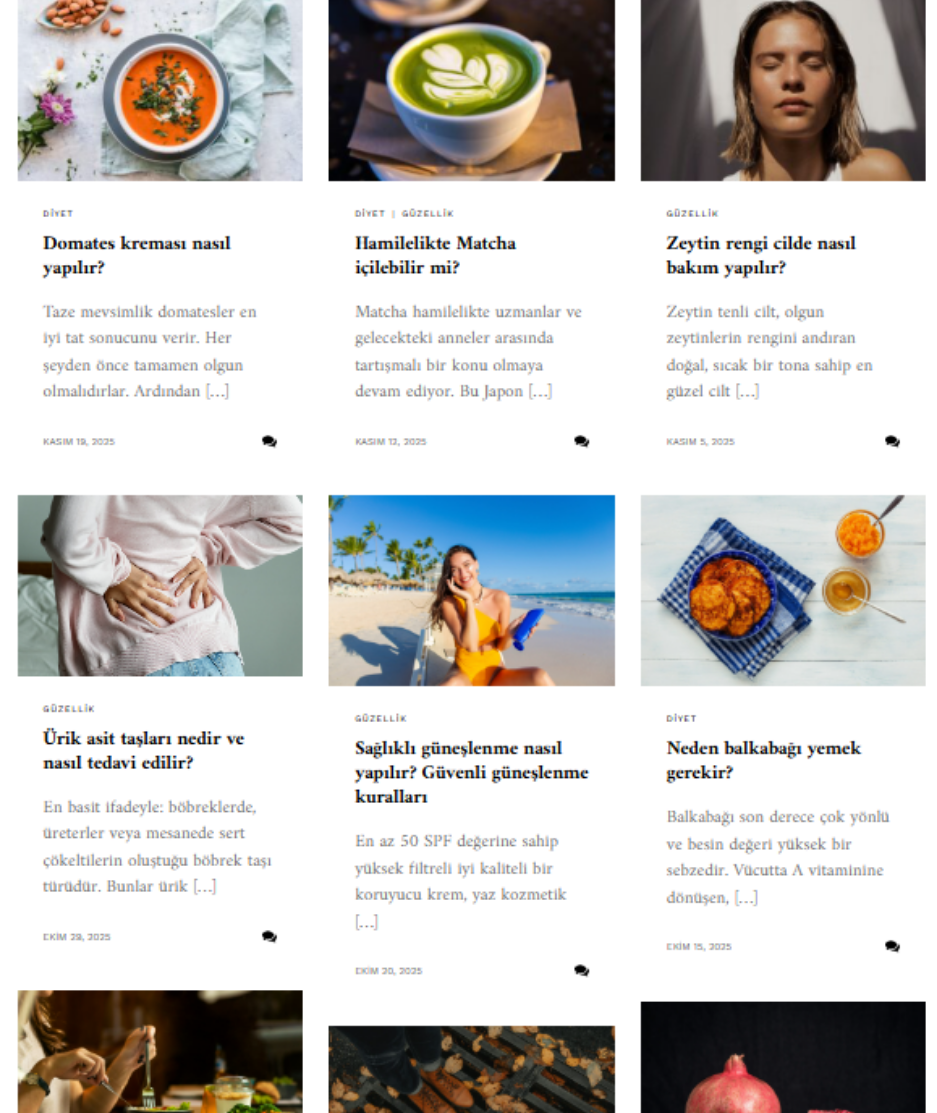Screen dimensions: 937x1113
Task: Select GÜZELLİK category tag on Matcha post
Action: click(427, 214)
